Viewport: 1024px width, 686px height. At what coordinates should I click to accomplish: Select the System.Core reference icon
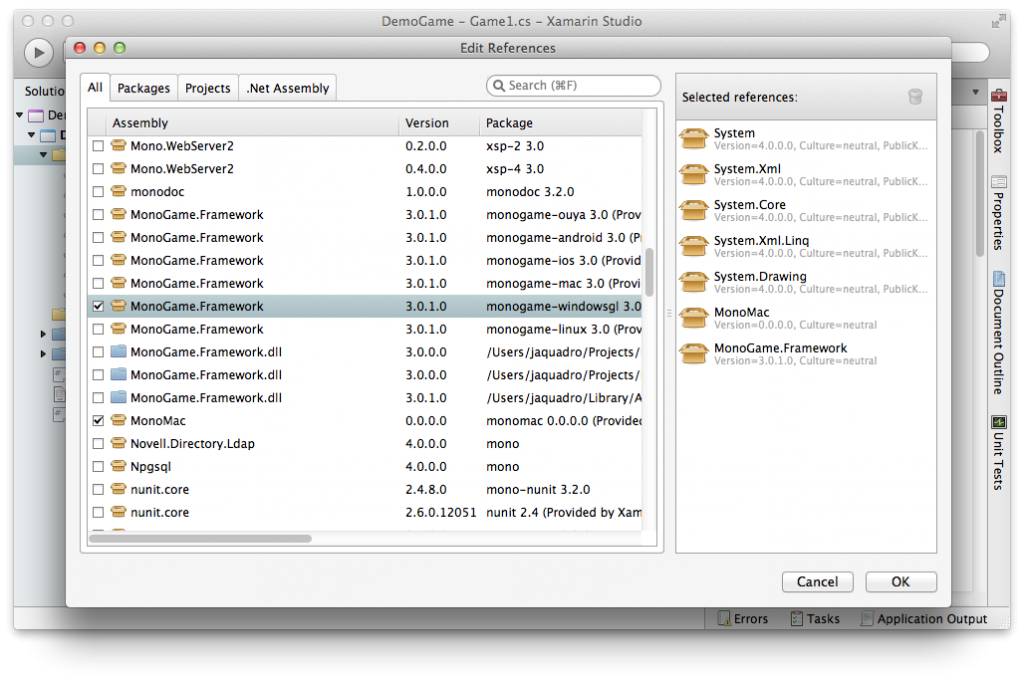[x=694, y=210]
